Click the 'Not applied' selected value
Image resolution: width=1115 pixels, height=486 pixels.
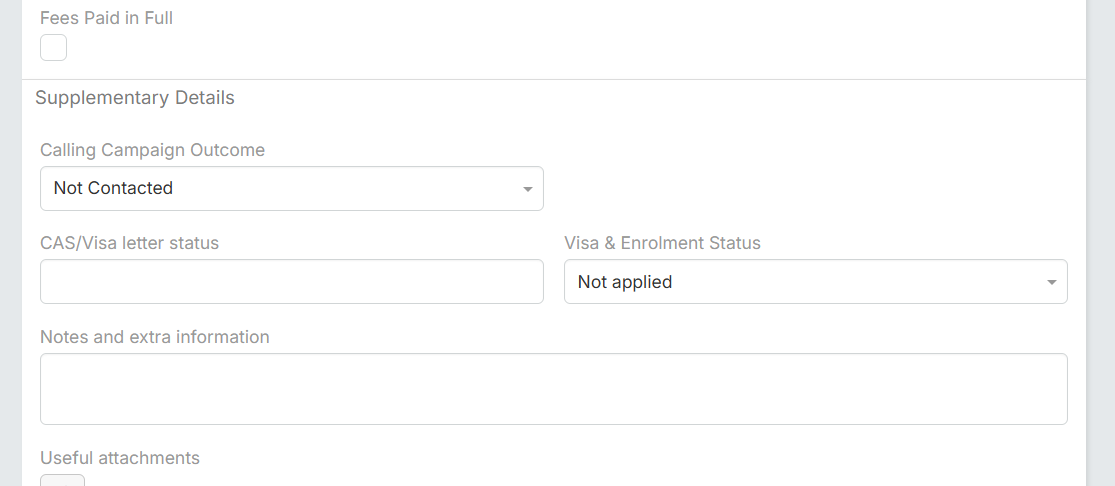tap(625, 282)
